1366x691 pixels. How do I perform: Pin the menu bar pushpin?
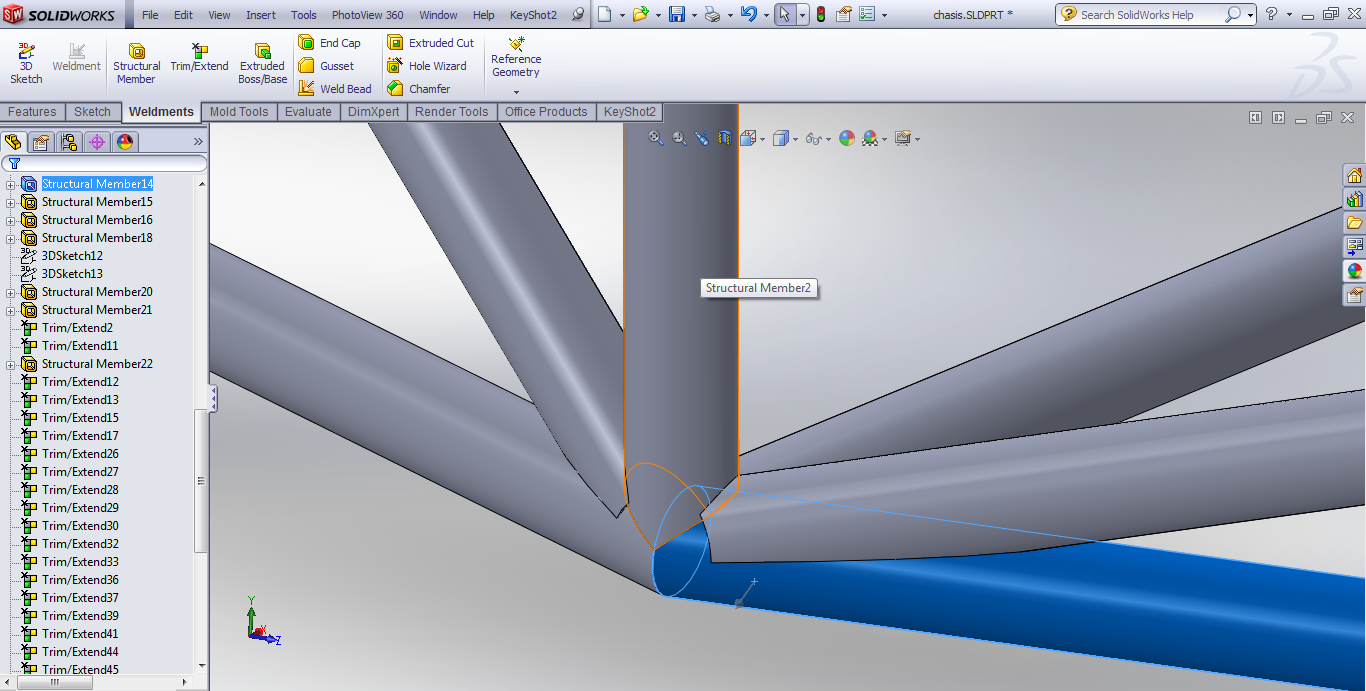578,15
